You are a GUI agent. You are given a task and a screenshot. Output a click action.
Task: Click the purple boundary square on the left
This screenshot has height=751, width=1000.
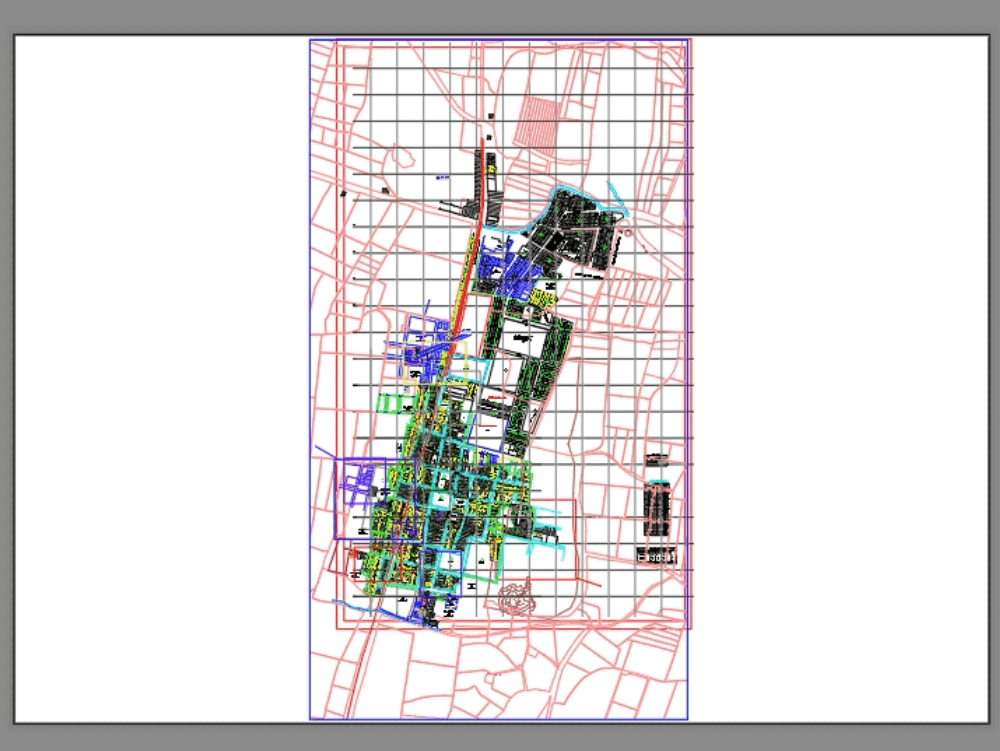378,497
